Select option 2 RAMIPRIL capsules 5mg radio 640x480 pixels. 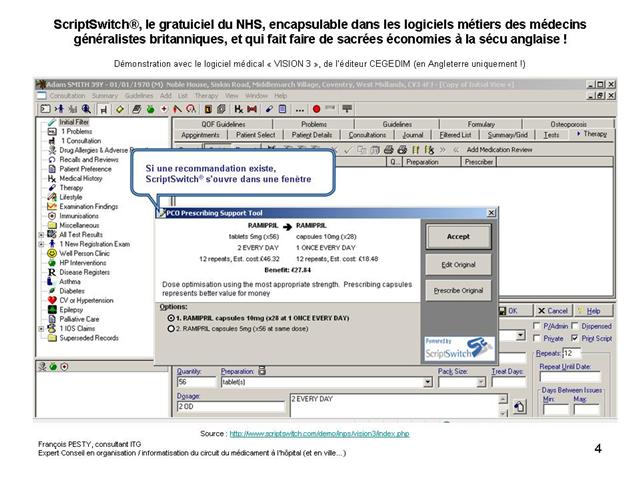(171, 329)
